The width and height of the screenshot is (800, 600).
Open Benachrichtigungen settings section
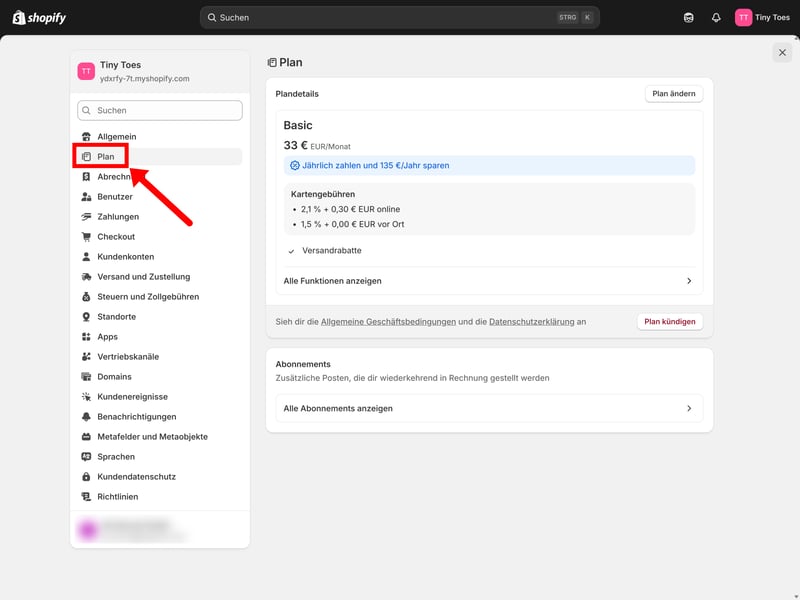tap(136, 417)
